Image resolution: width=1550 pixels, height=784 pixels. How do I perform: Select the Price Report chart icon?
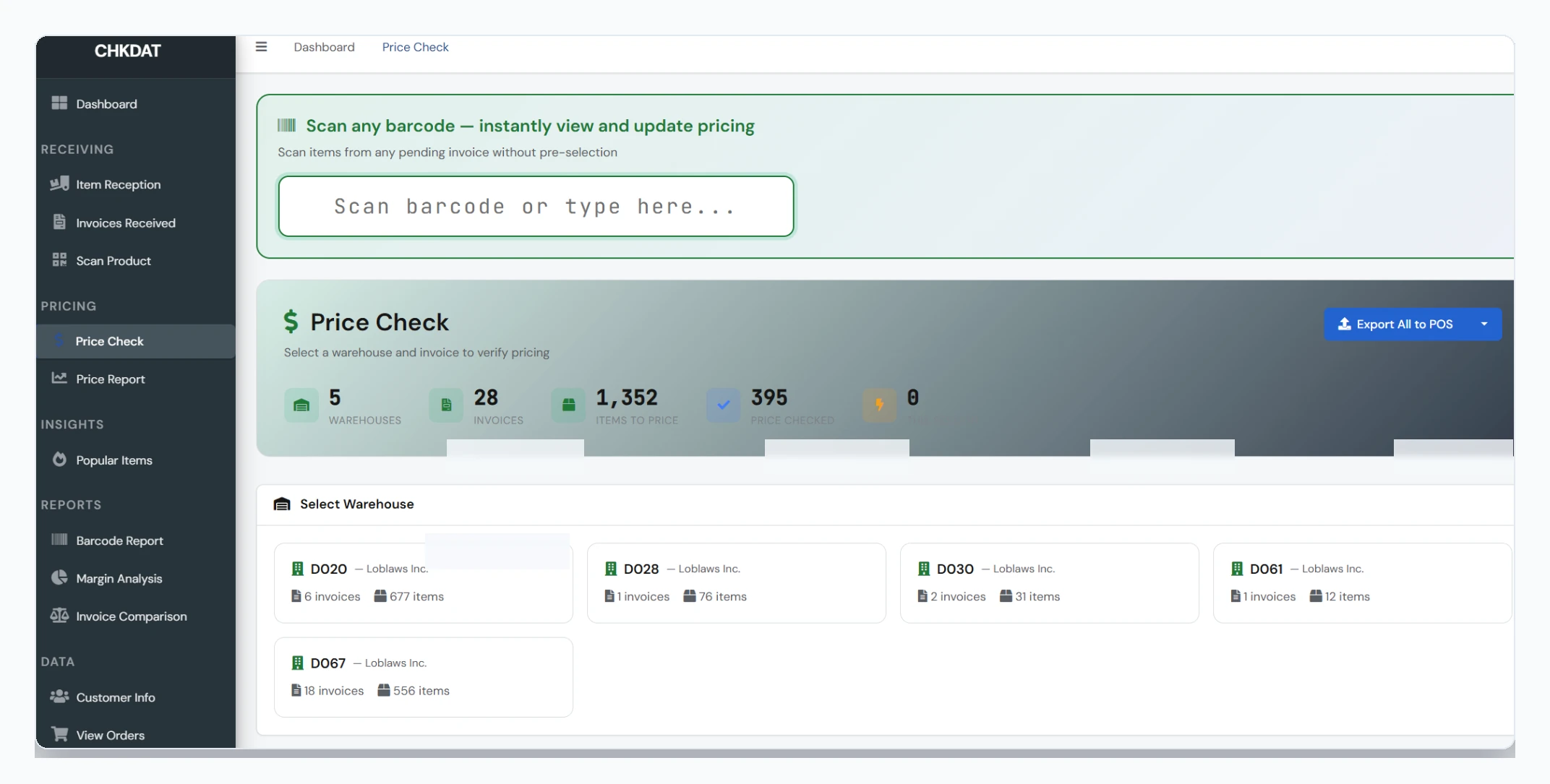pos(59,379)
